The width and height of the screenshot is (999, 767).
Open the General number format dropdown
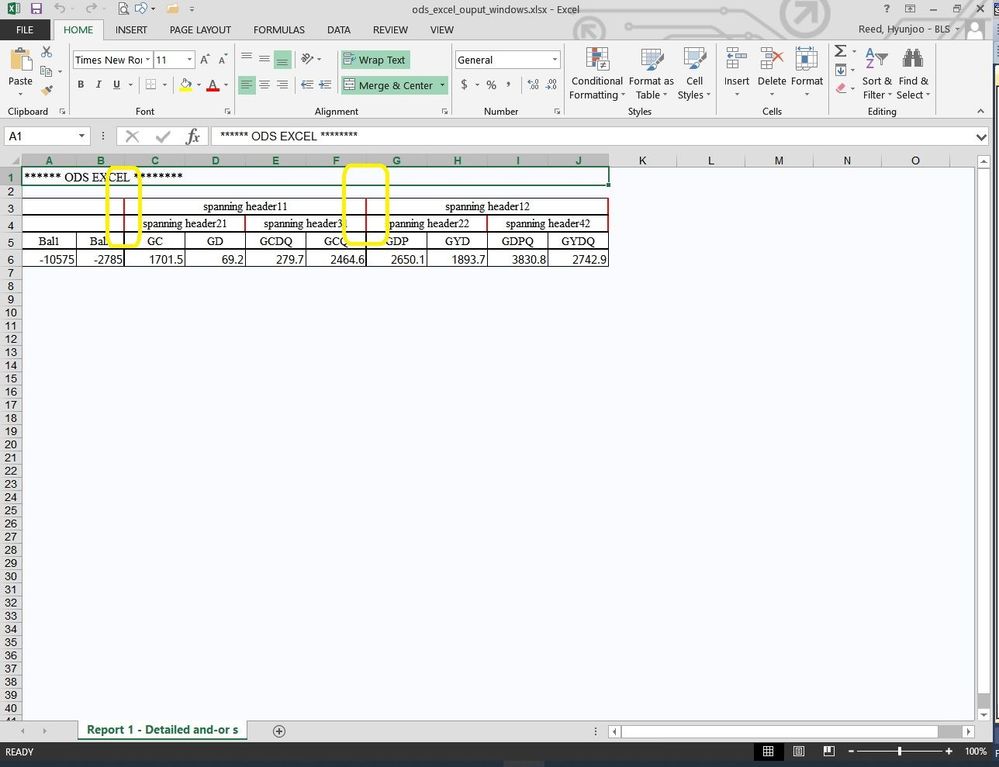click(555, 60)
